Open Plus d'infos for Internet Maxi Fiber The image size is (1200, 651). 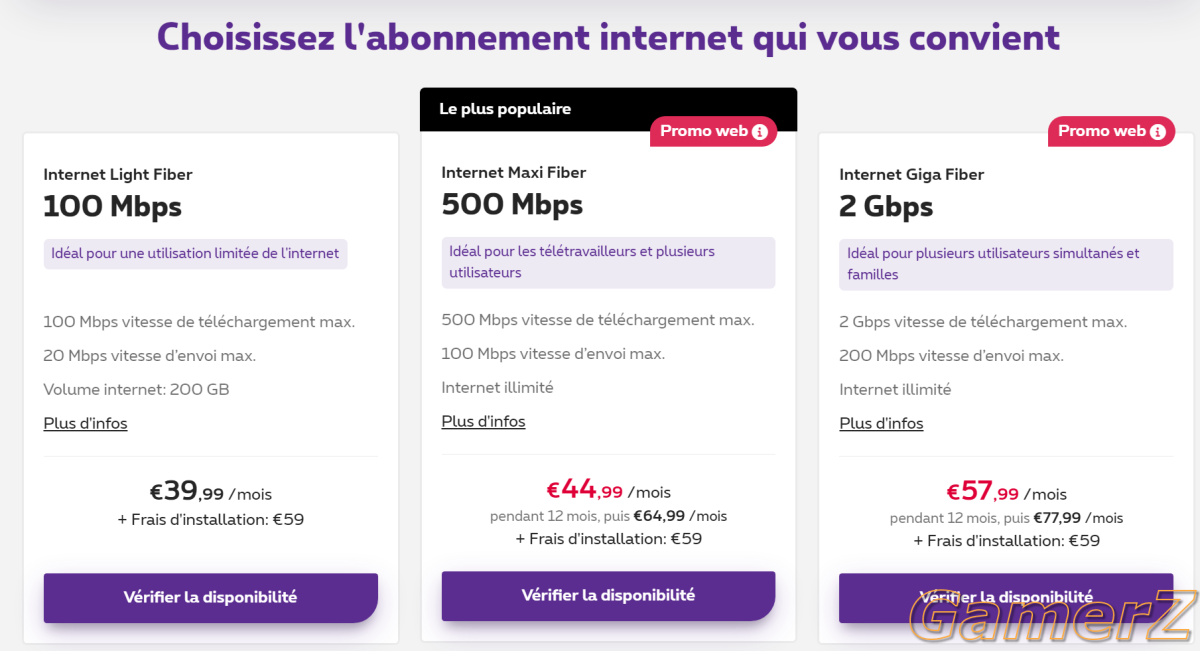coord(483,421)
